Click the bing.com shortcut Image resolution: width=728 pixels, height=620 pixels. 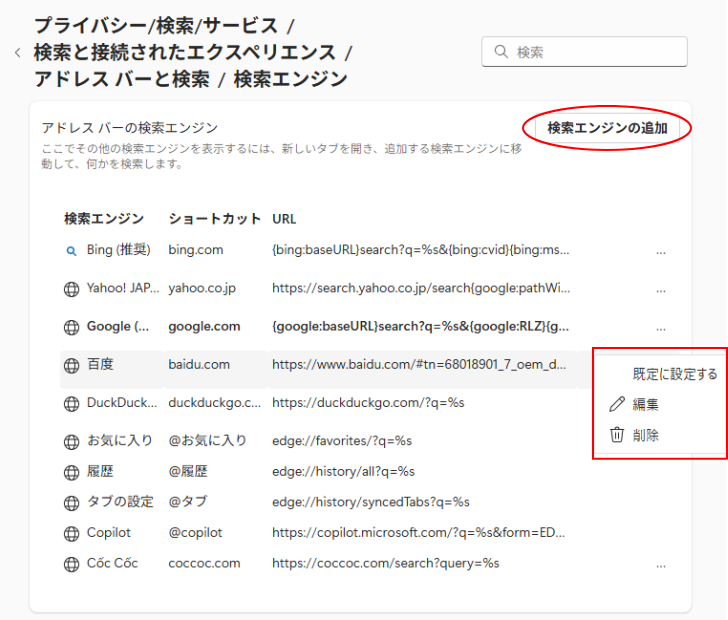(x=196, y=250)
